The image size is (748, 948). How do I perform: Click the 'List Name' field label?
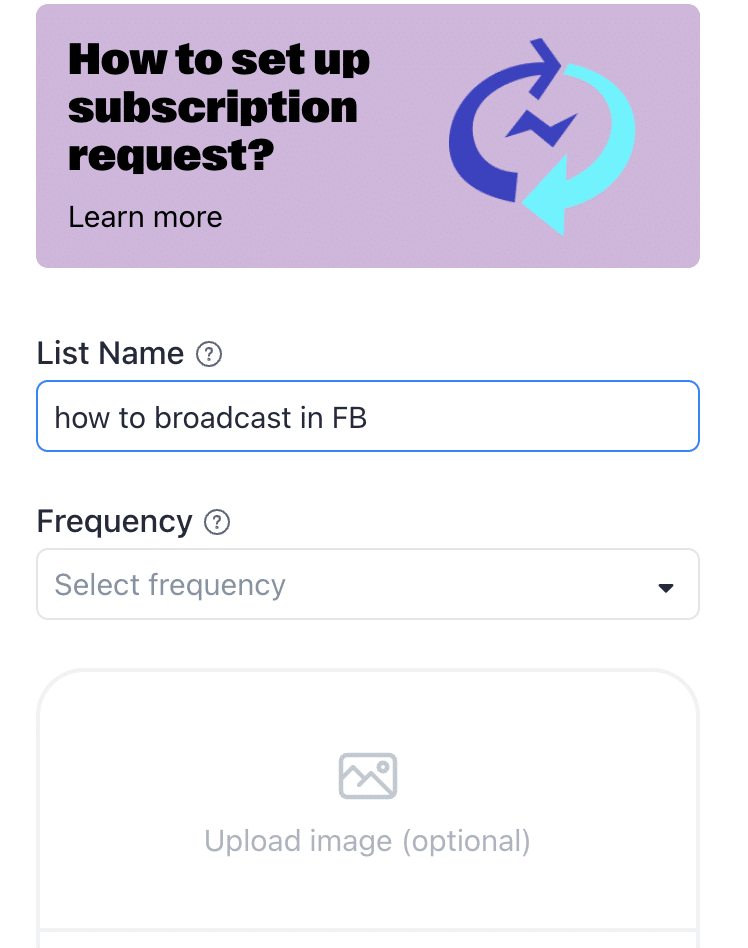tap(110, 353)
